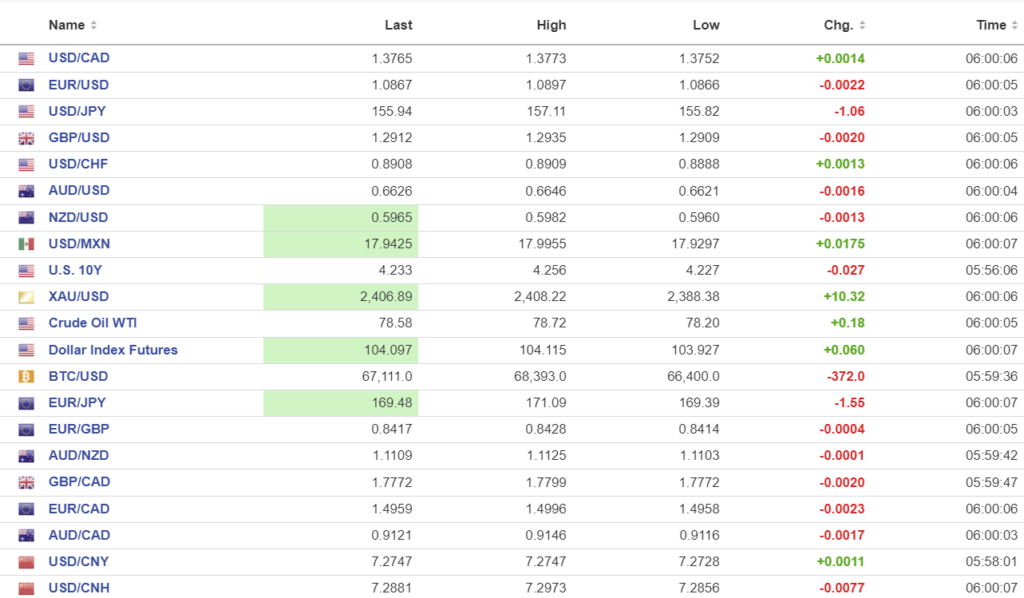Click the China flag icon beside USD/CNY

coord(26,562)
